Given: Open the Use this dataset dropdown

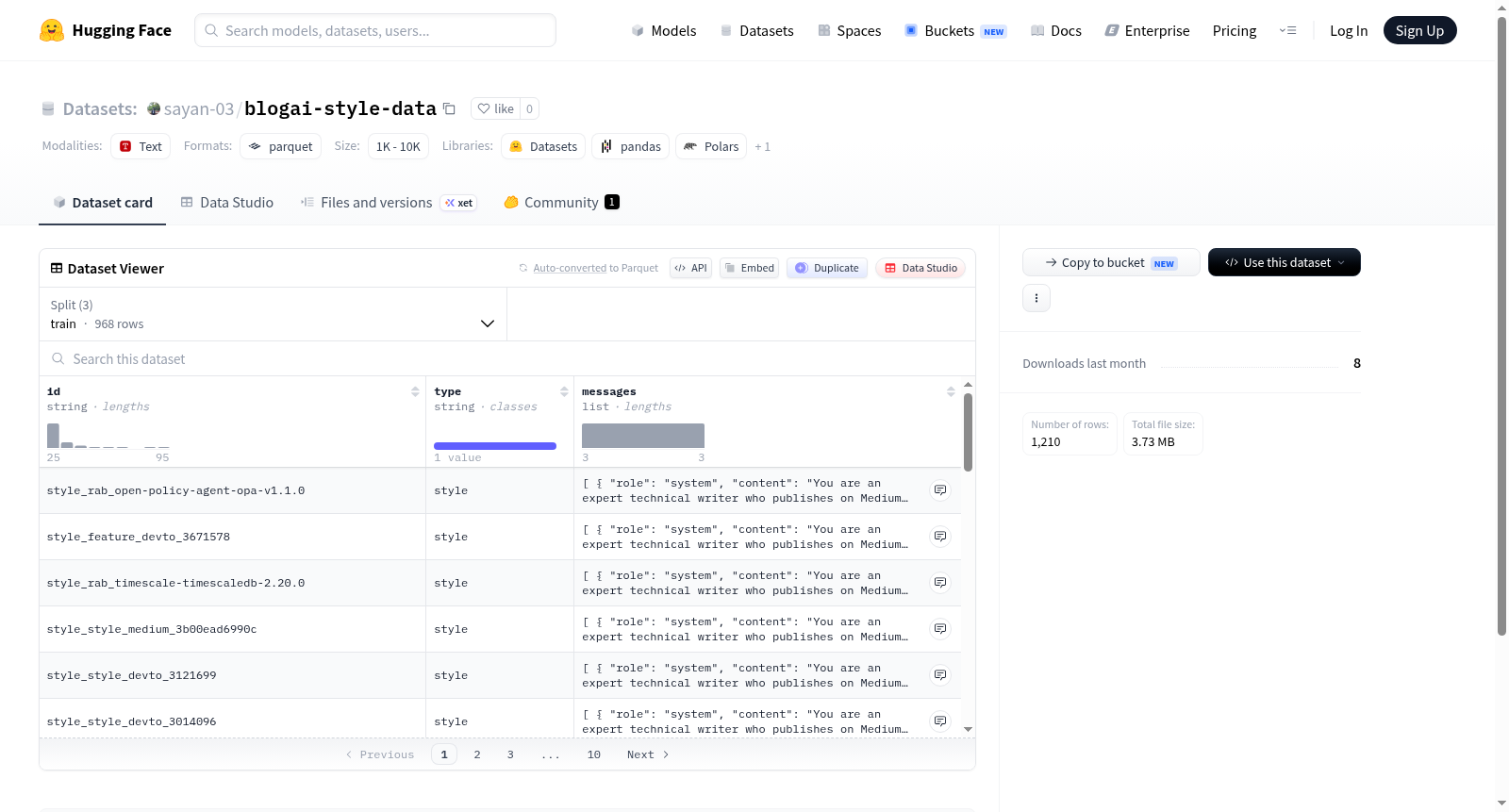Looking at the screenshot, I should click(x=1285, y=262).
